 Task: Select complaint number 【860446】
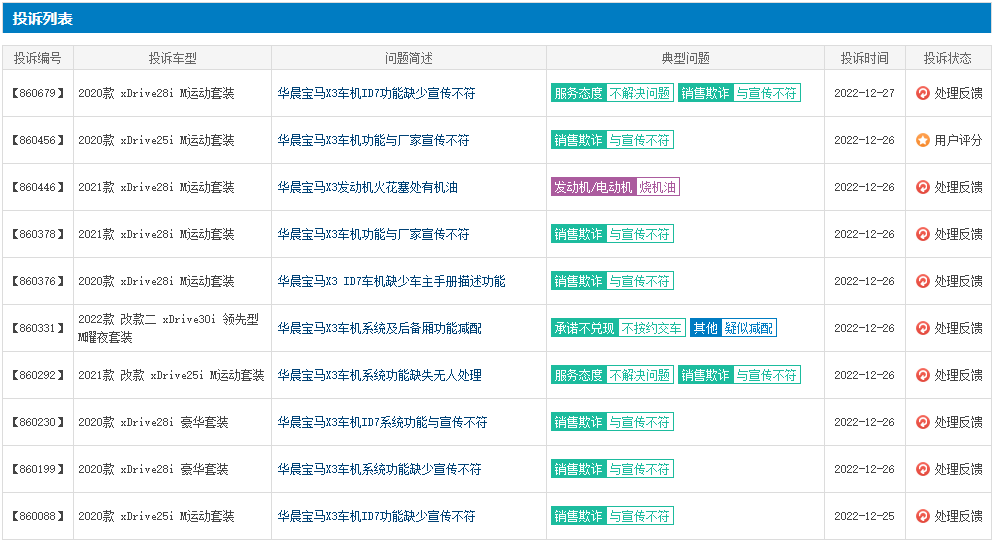pyautogui.click(x=38, y=188)
